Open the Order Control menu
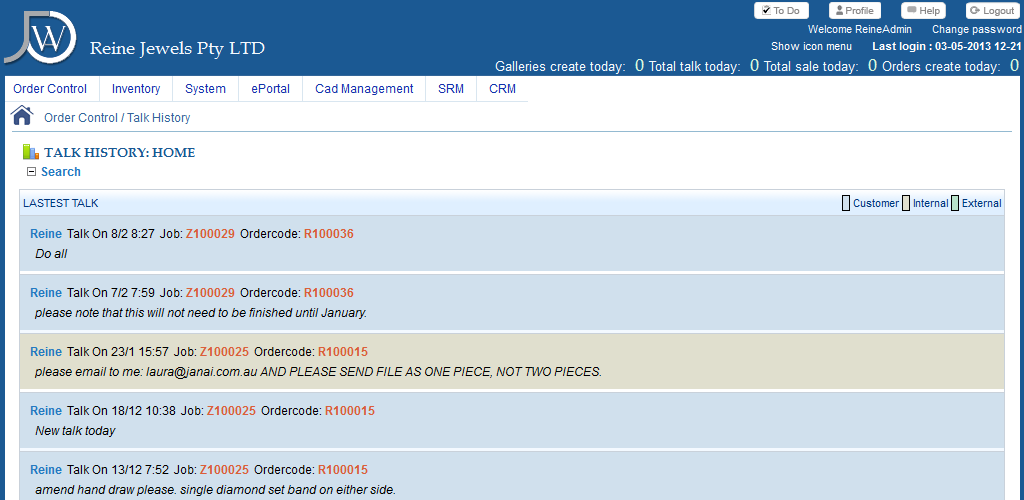The height and width of the screenshot is (500, 1024). point(50,89)
